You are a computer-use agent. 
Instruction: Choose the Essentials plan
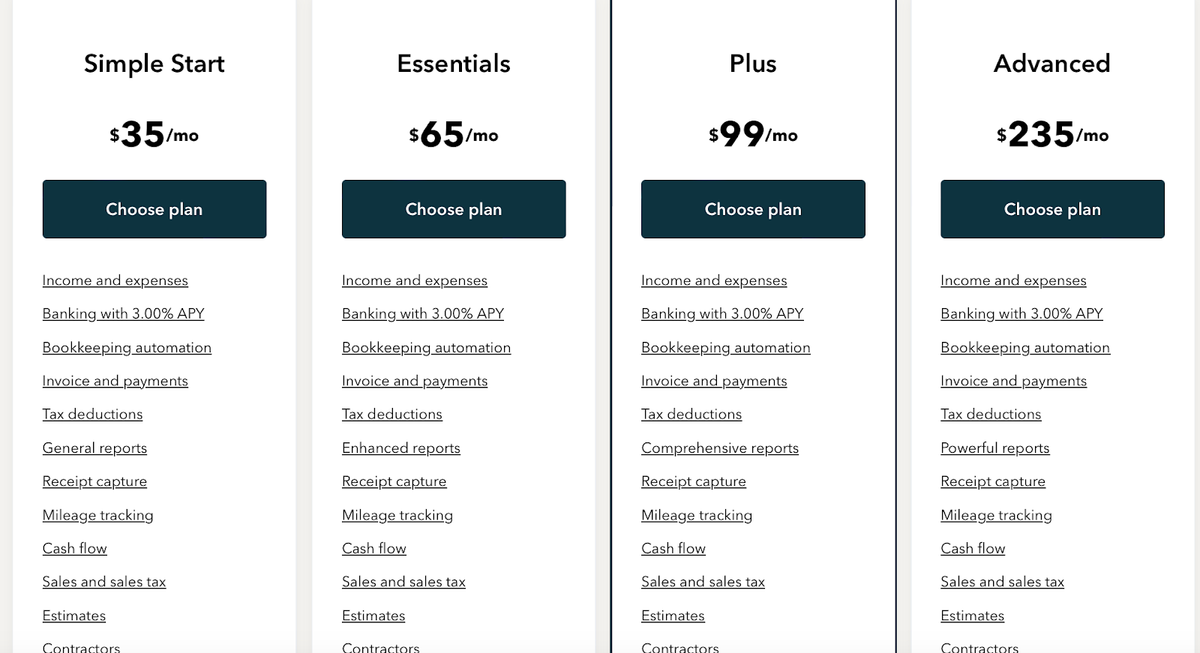click(453, 209)
